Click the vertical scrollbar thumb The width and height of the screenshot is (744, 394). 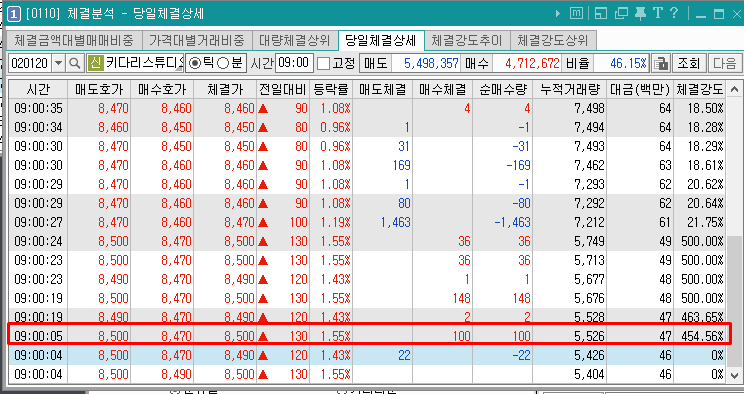734,301
